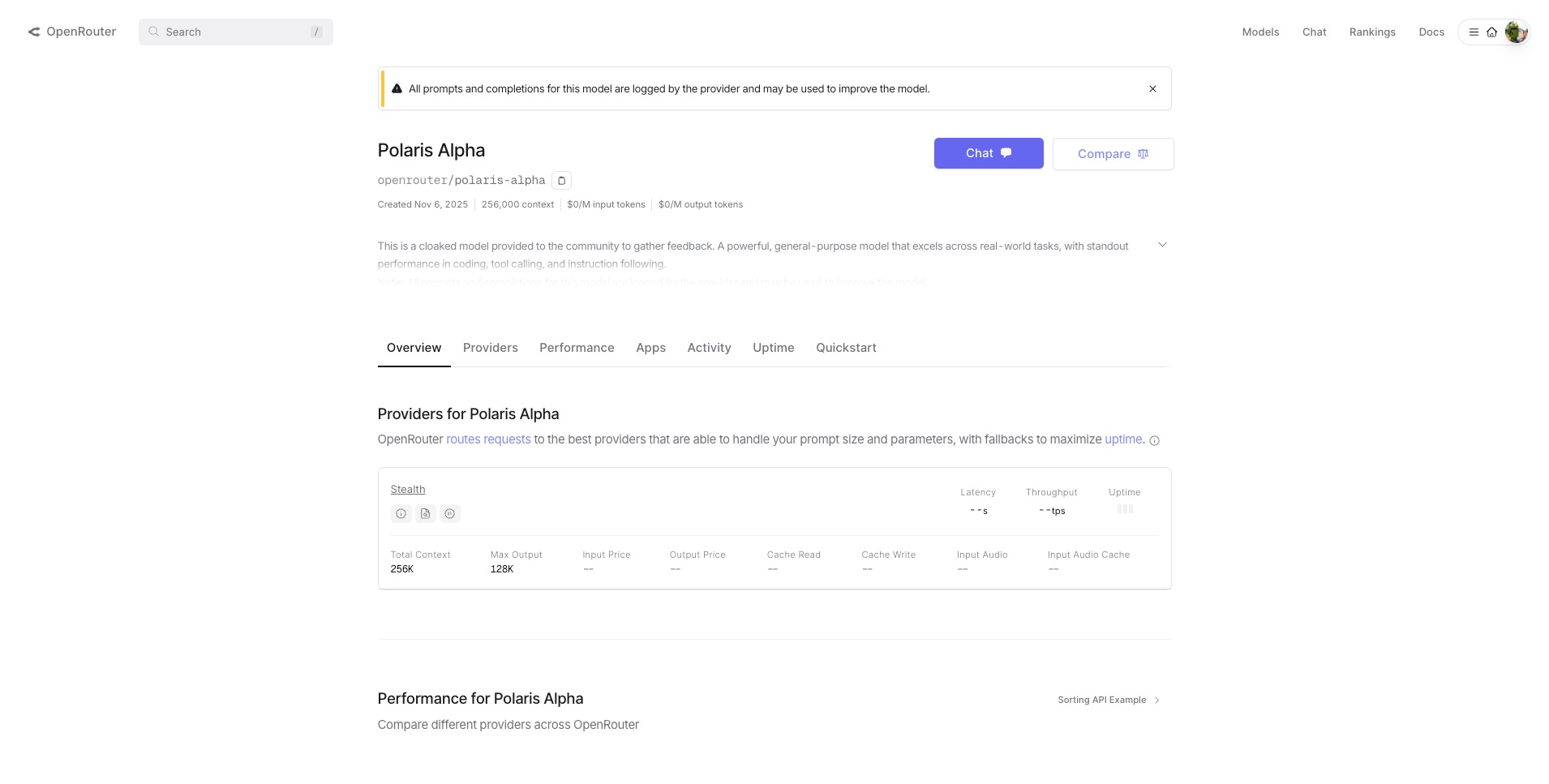The height and width of the screenshot is (784, 1549).
Task: Open Rankings in the top navigation
Action: click(x=1372, y=32)
